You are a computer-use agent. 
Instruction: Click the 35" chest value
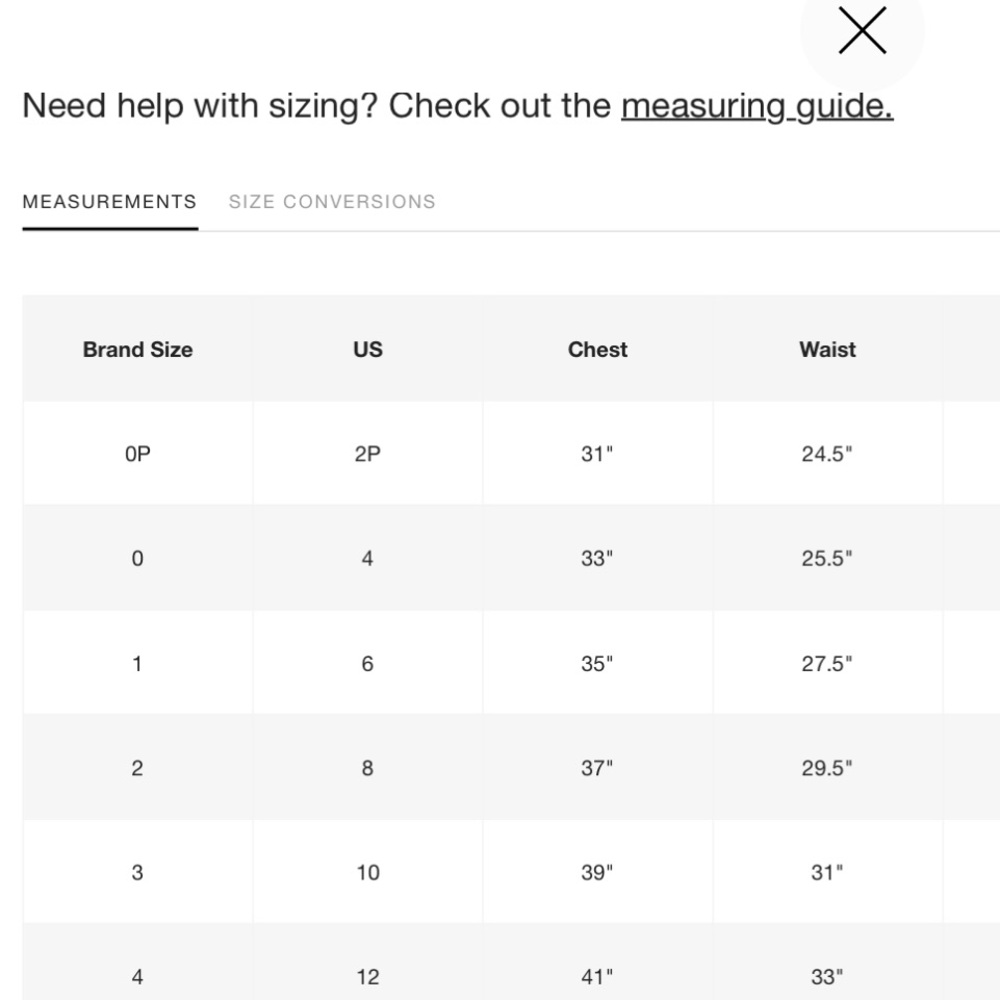click(x=597, y=663)
